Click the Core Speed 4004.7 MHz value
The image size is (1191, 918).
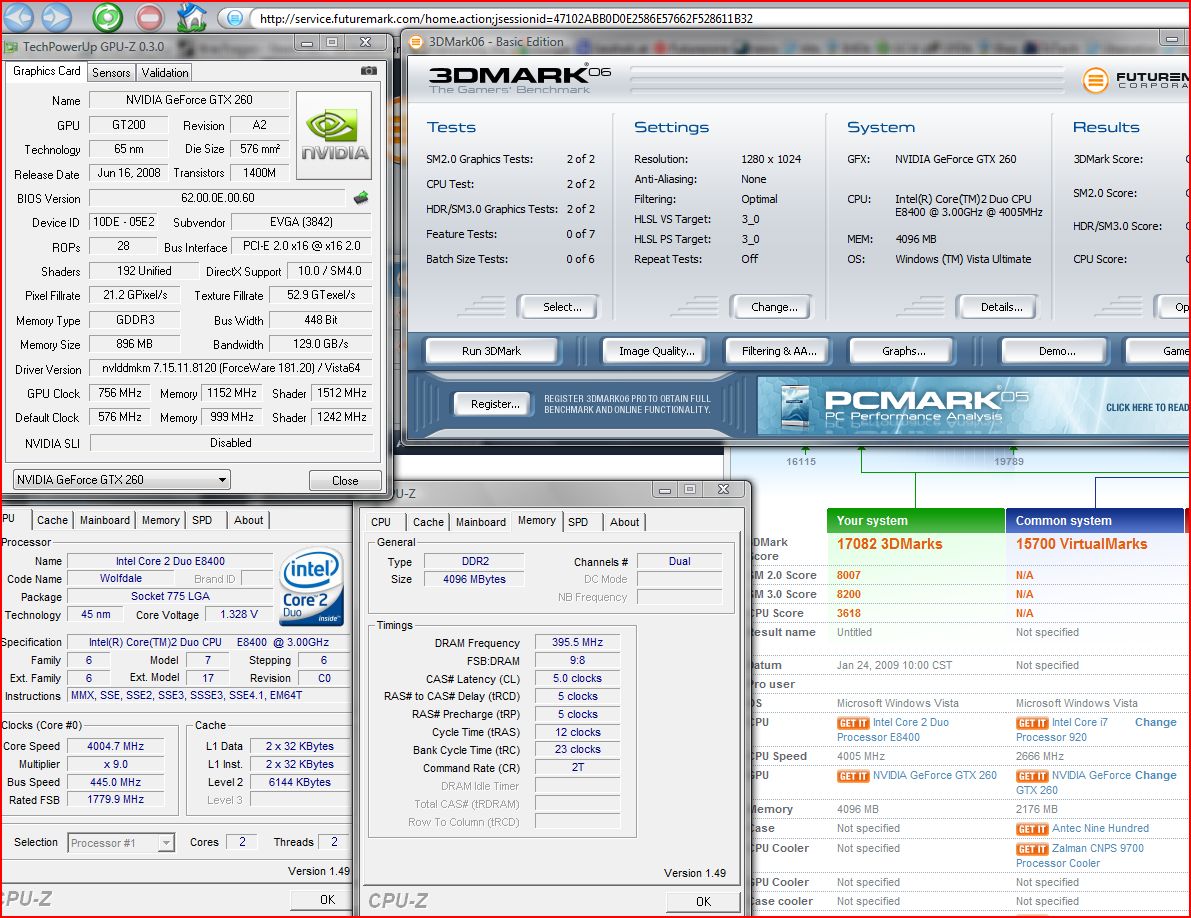(x=115, y=746)
